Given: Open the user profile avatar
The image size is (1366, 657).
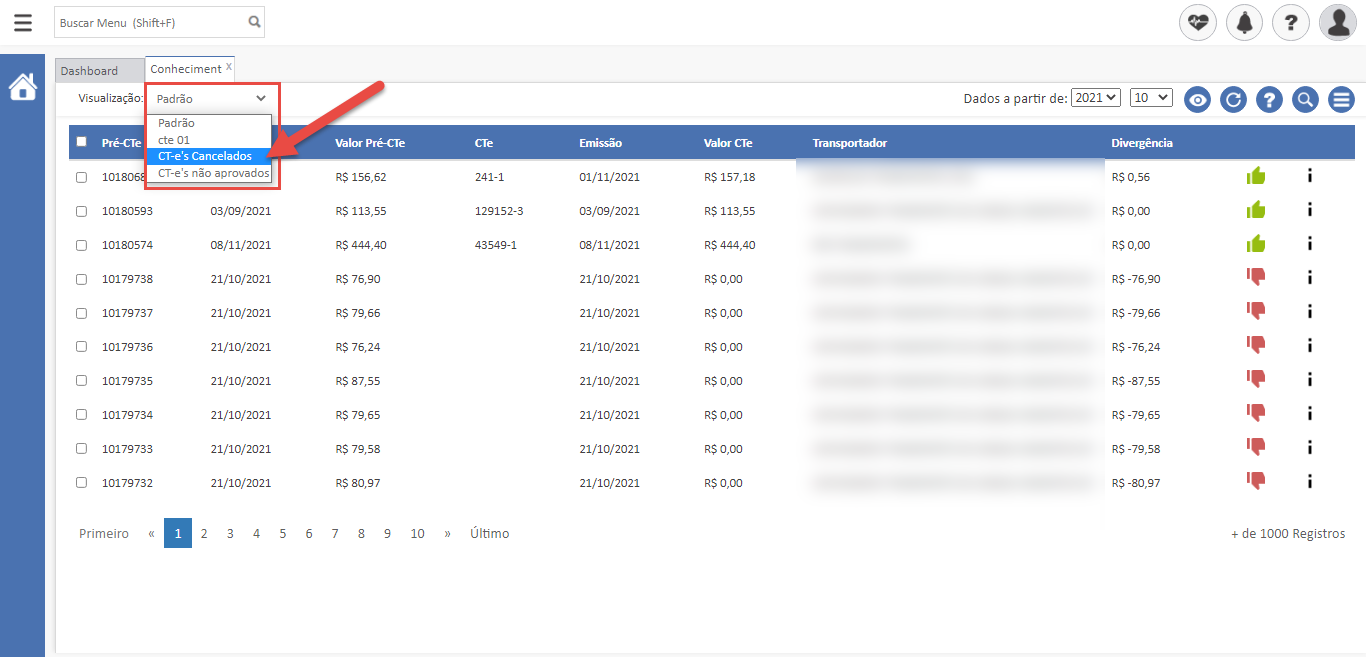Looking at the screenshot, I should coord(1337,22).
